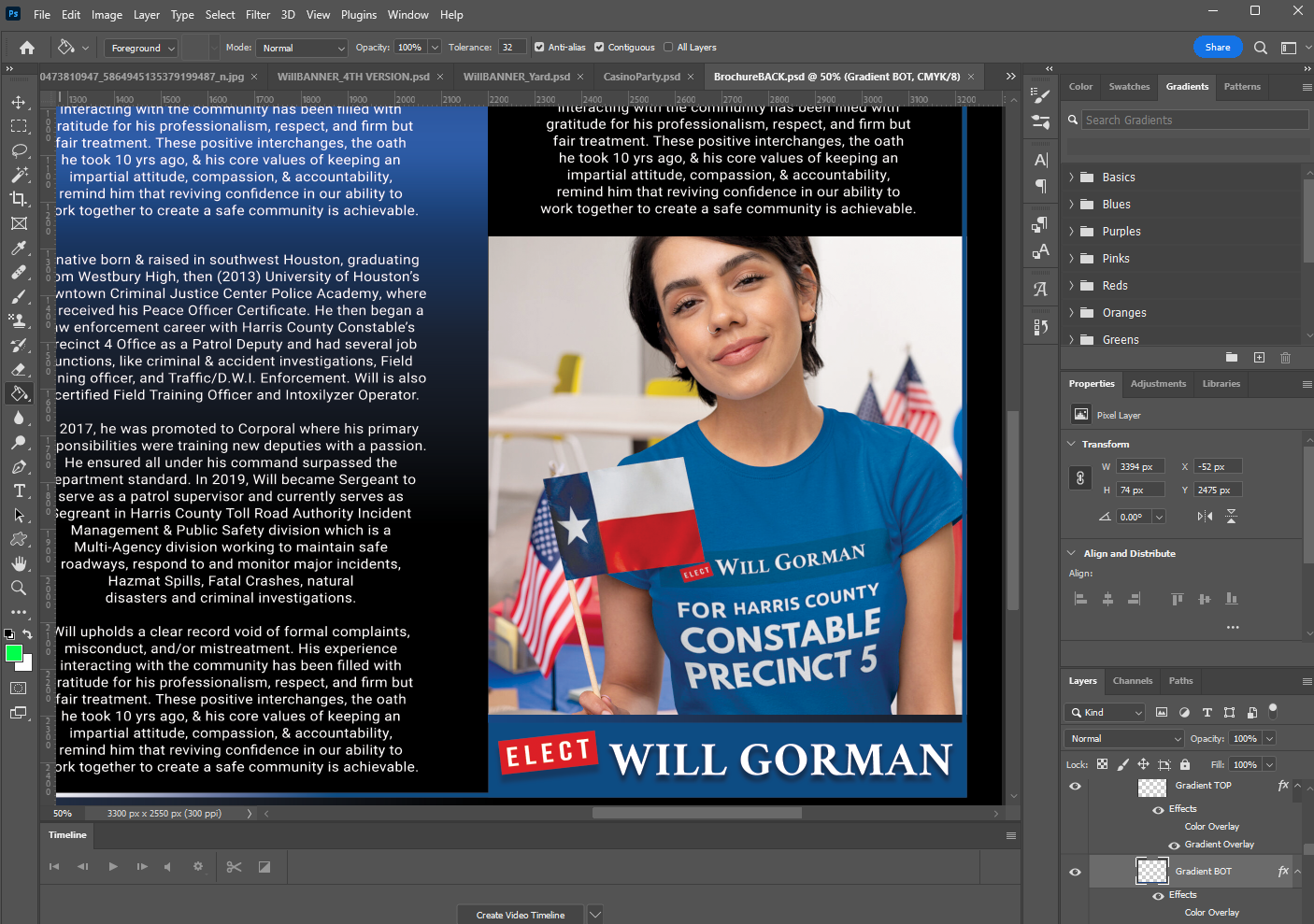Image resolution: width=1314 pixels, height=924 pixels.
Task: Open the Foreground fill source dropdown
Action: pyautogui.click(x=143, y=48)
